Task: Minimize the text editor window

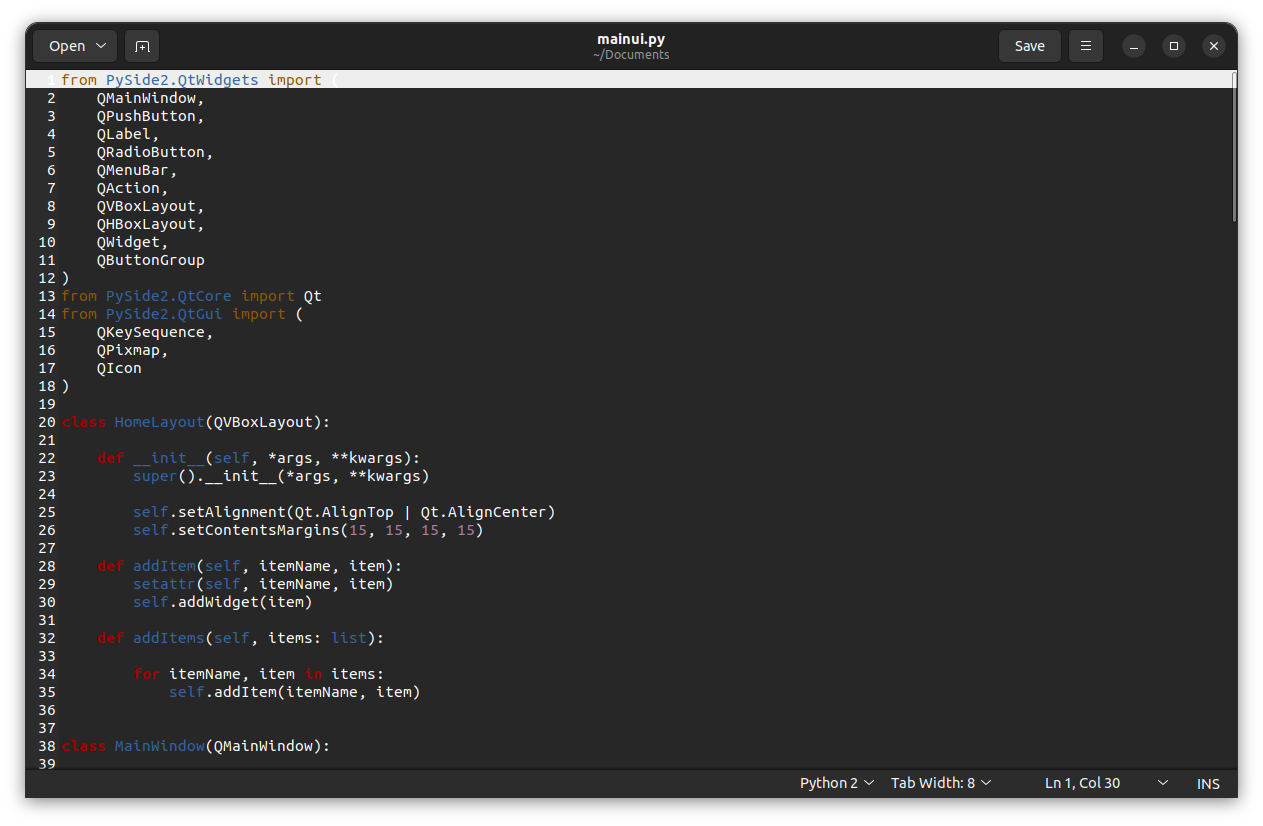Action: coord(1133,46)
